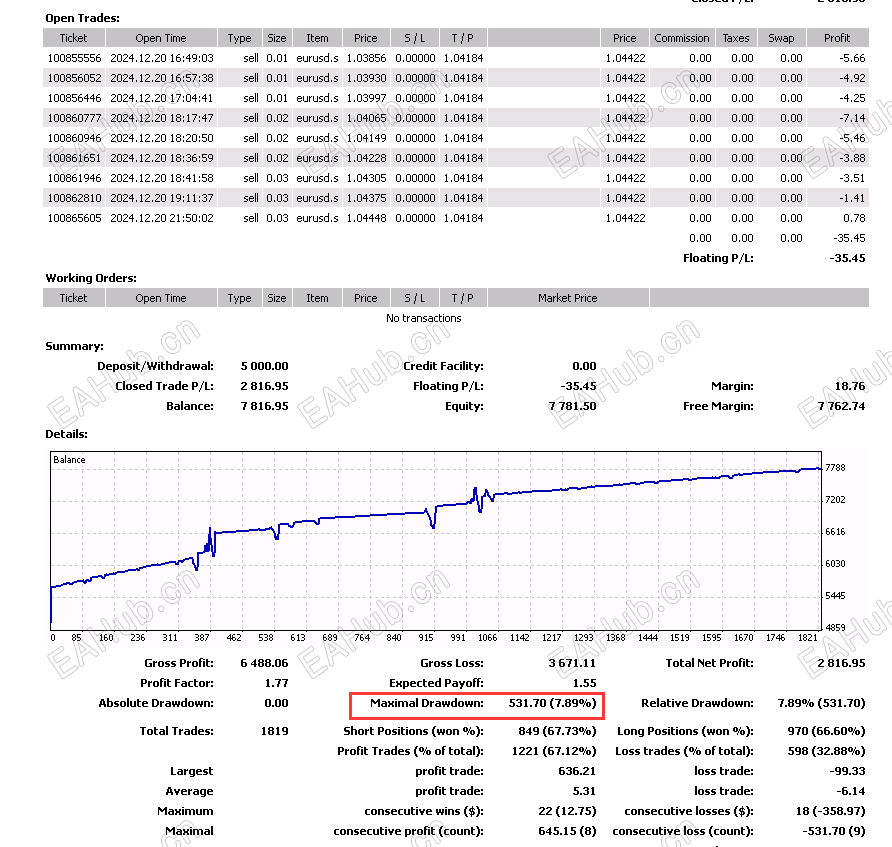Click ticket number 100862810
This screenshot has height=847, width=892.
[x=74, y=198]
